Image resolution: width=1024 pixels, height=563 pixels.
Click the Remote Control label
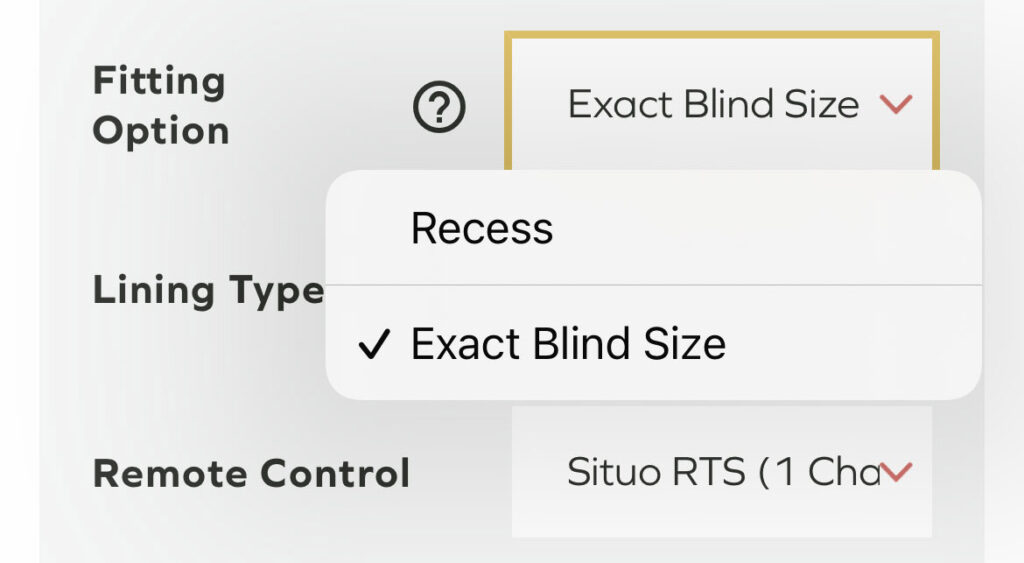point(251,472)
